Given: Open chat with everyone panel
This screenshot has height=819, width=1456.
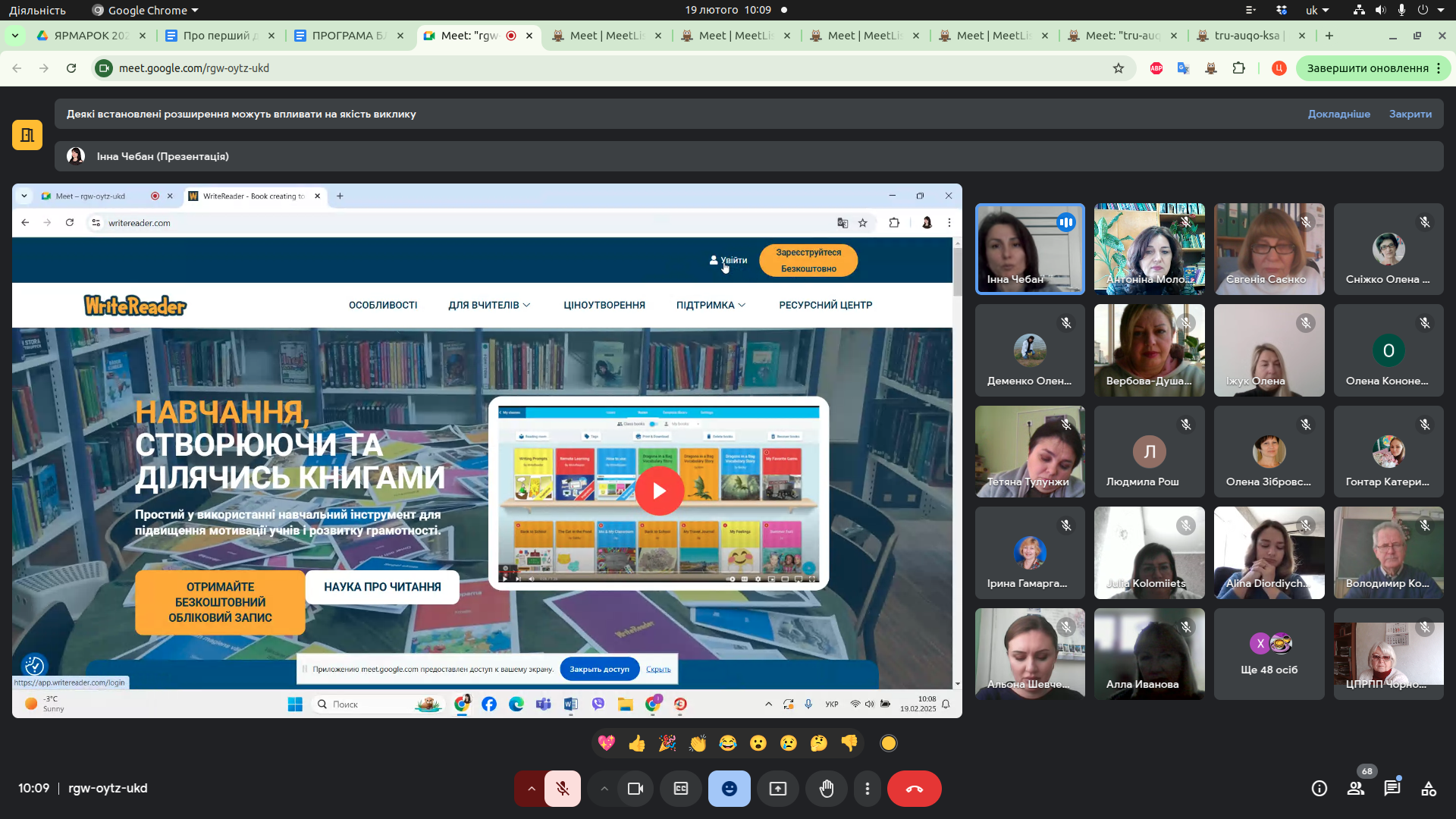Looking at the screenshot, I should coord(1392,789).
